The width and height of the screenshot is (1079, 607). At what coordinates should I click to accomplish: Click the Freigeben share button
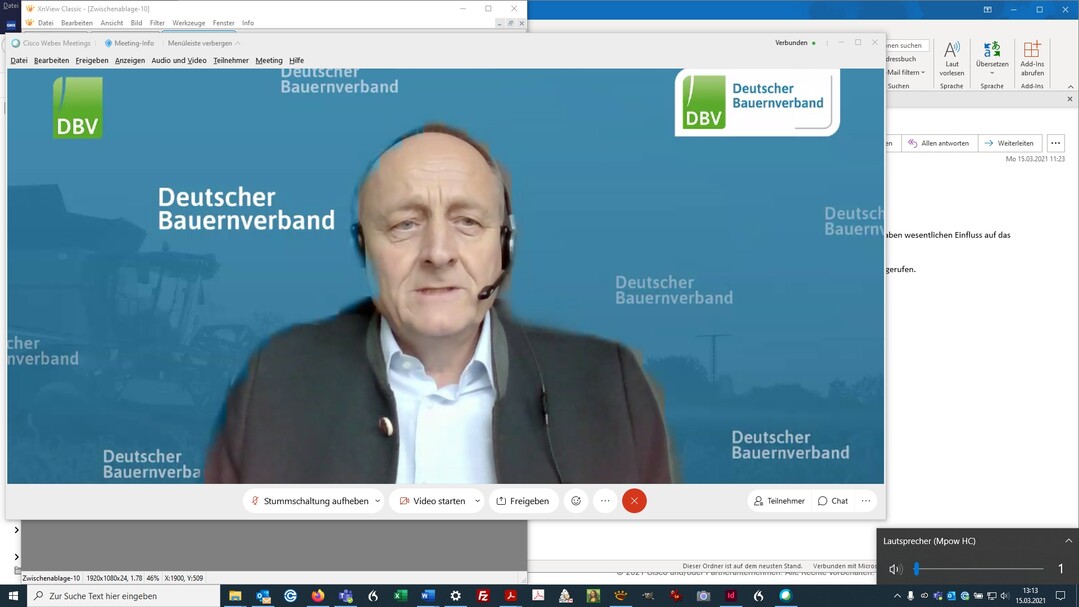coord(523,501)
